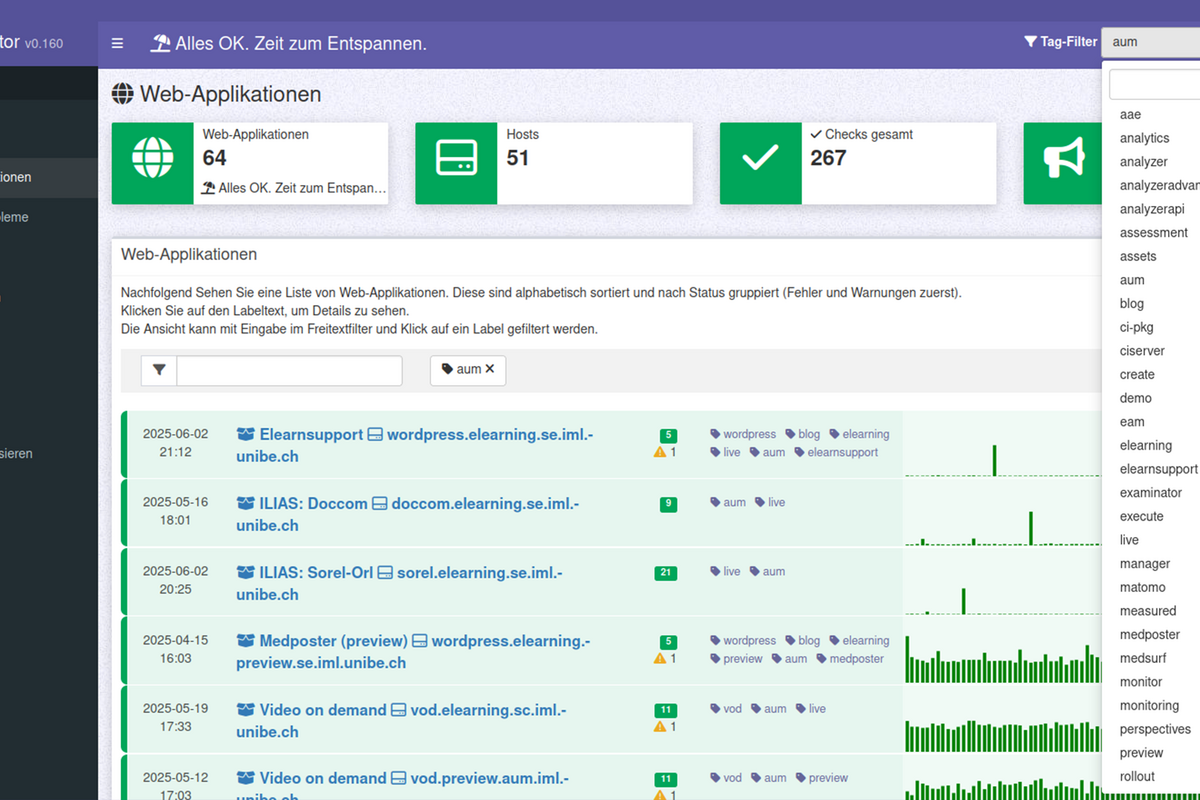This screenshot has height=800, width=1200.
Task: Click the search field in the tag dropdown
Action: click(1155, 84)
